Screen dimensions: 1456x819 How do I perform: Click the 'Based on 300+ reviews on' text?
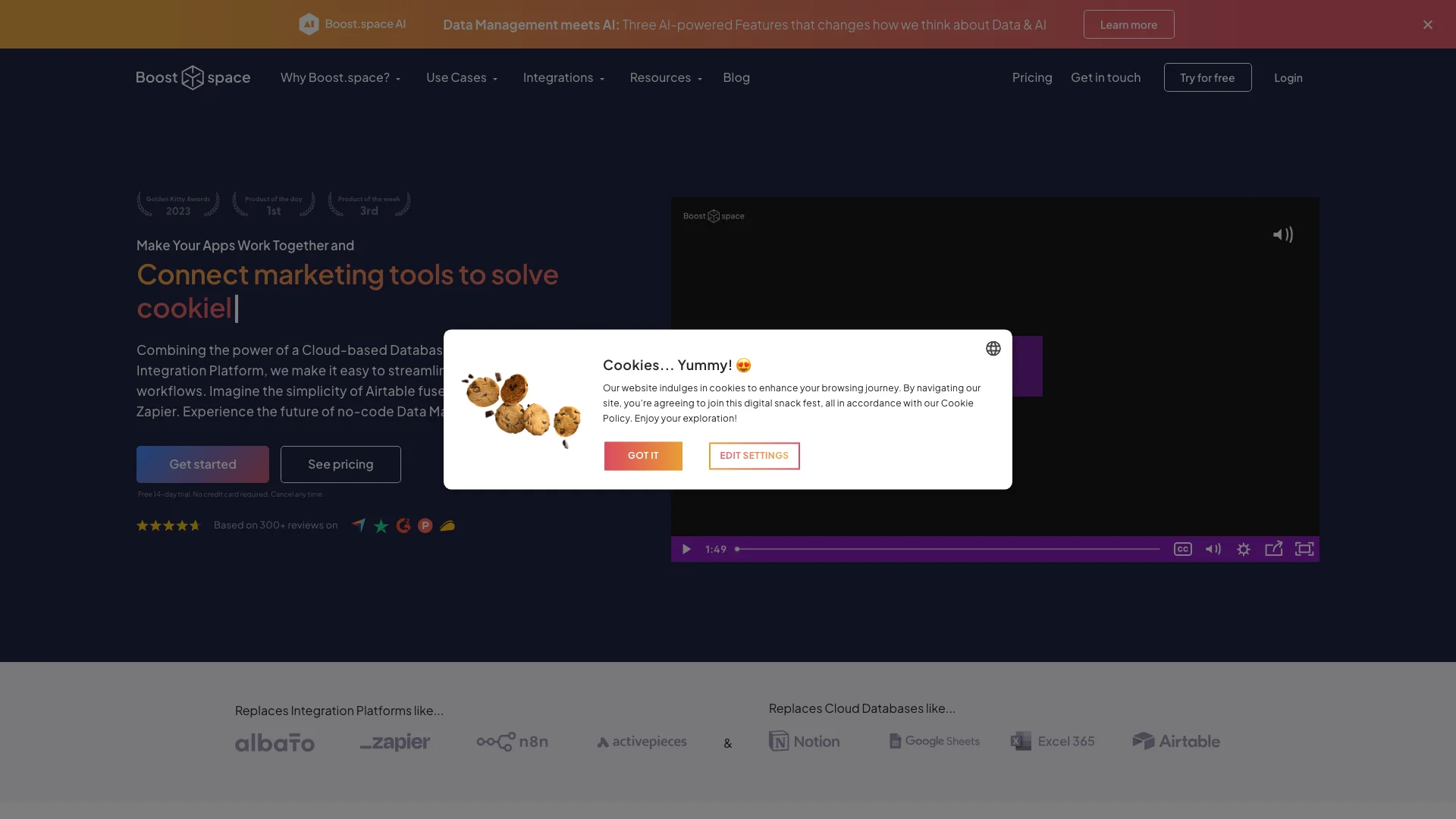tap(276, 525)
